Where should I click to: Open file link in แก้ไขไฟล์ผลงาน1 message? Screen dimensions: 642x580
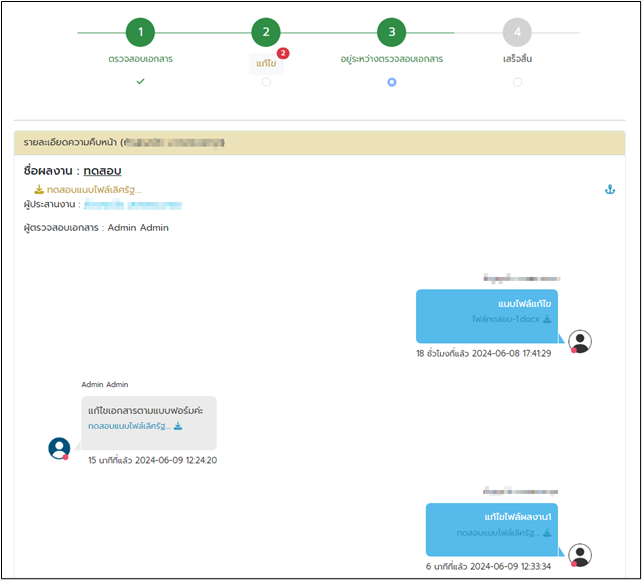tap(498, 533)
